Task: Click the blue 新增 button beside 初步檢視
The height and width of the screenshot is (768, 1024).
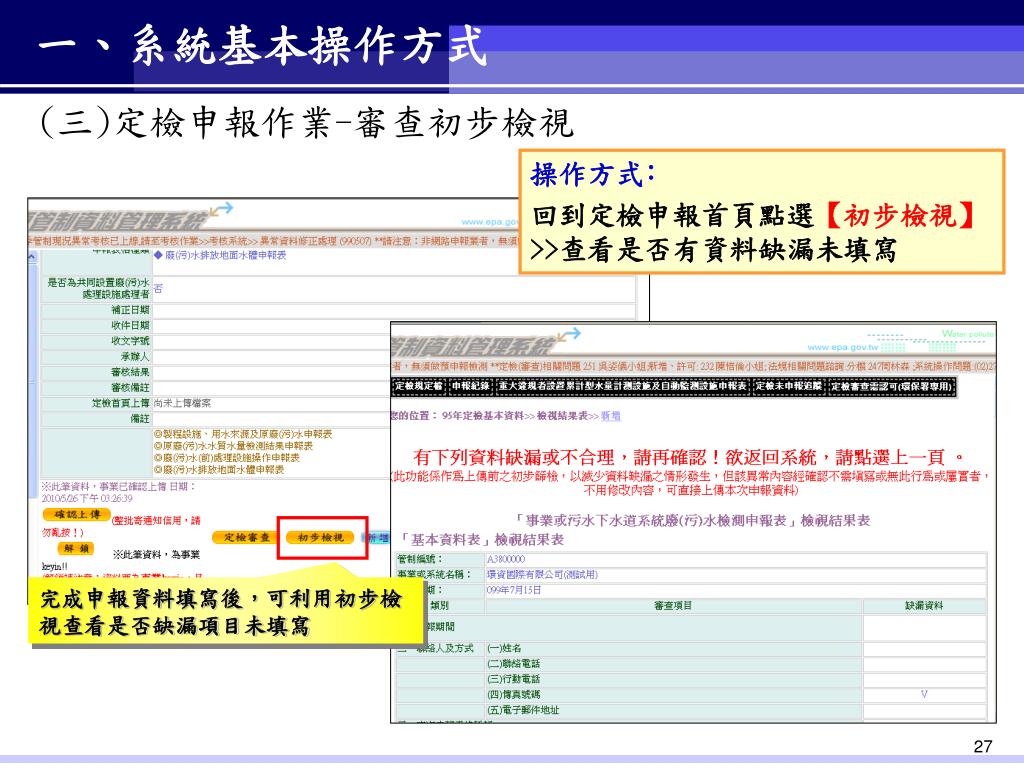Action: (x=378, y=538)
